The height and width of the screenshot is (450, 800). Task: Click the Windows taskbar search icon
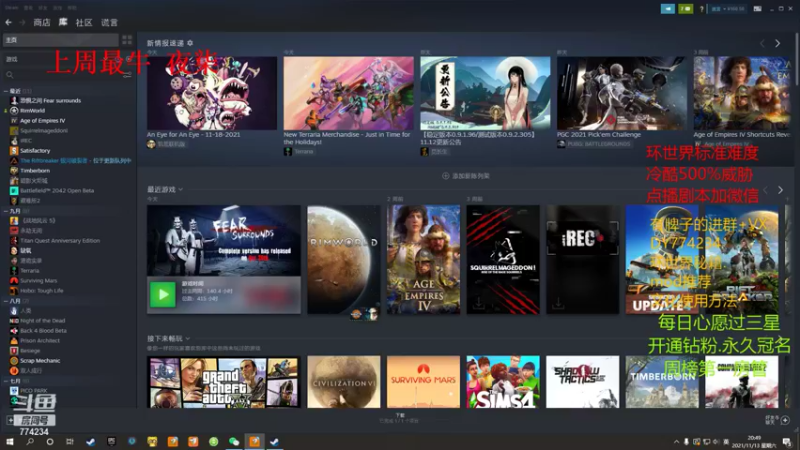coord(30,441)
